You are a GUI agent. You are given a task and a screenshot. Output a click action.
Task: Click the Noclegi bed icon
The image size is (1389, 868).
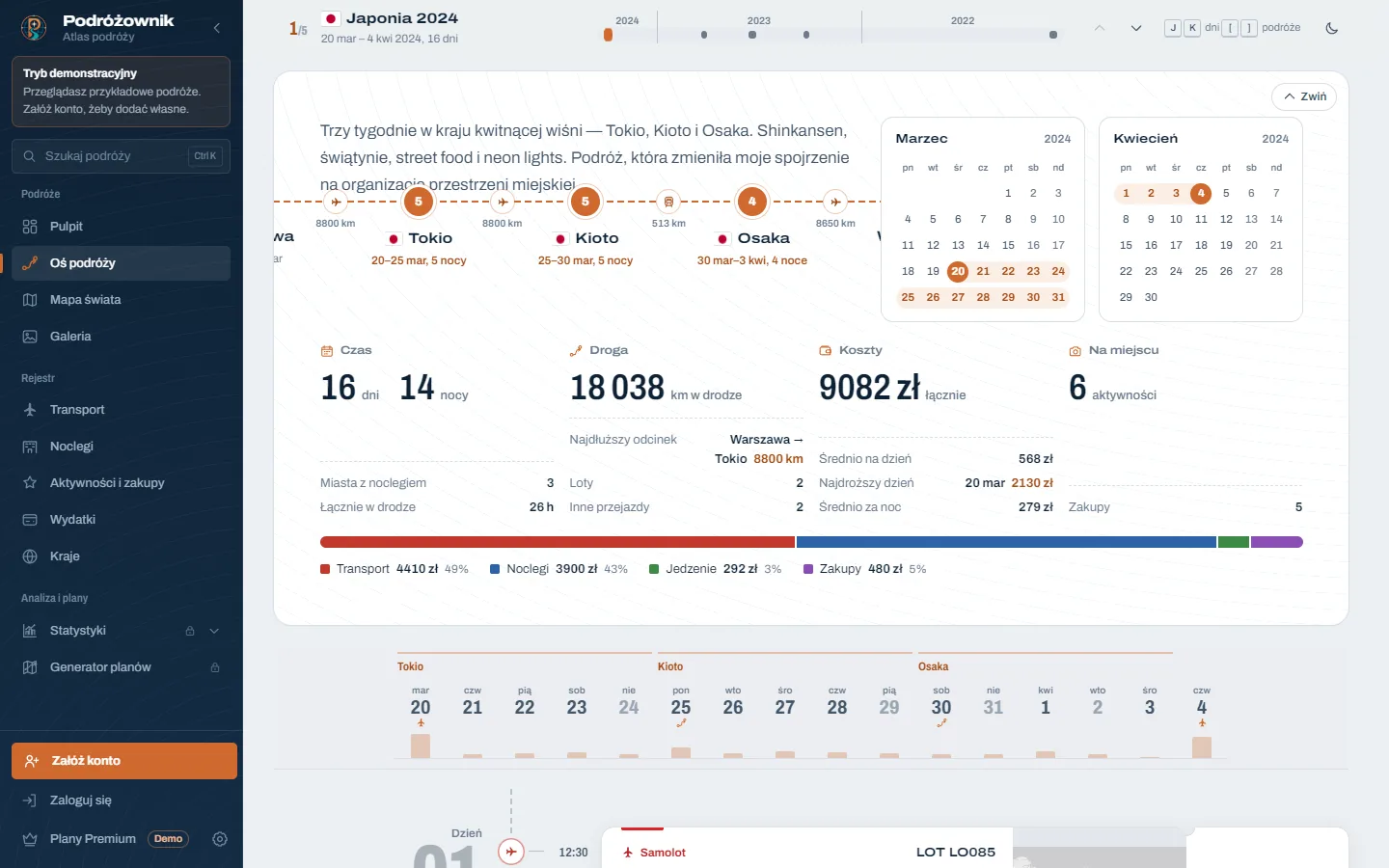point(30,447)
